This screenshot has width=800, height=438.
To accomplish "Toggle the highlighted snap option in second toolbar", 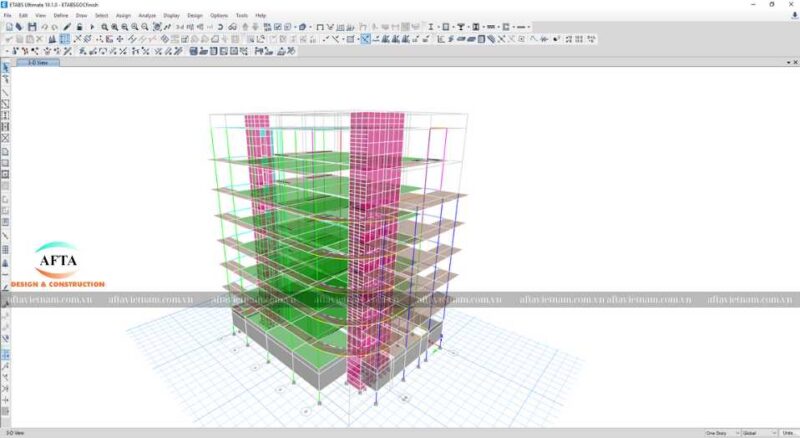I will pyautogui.click(x=365, y=38).
